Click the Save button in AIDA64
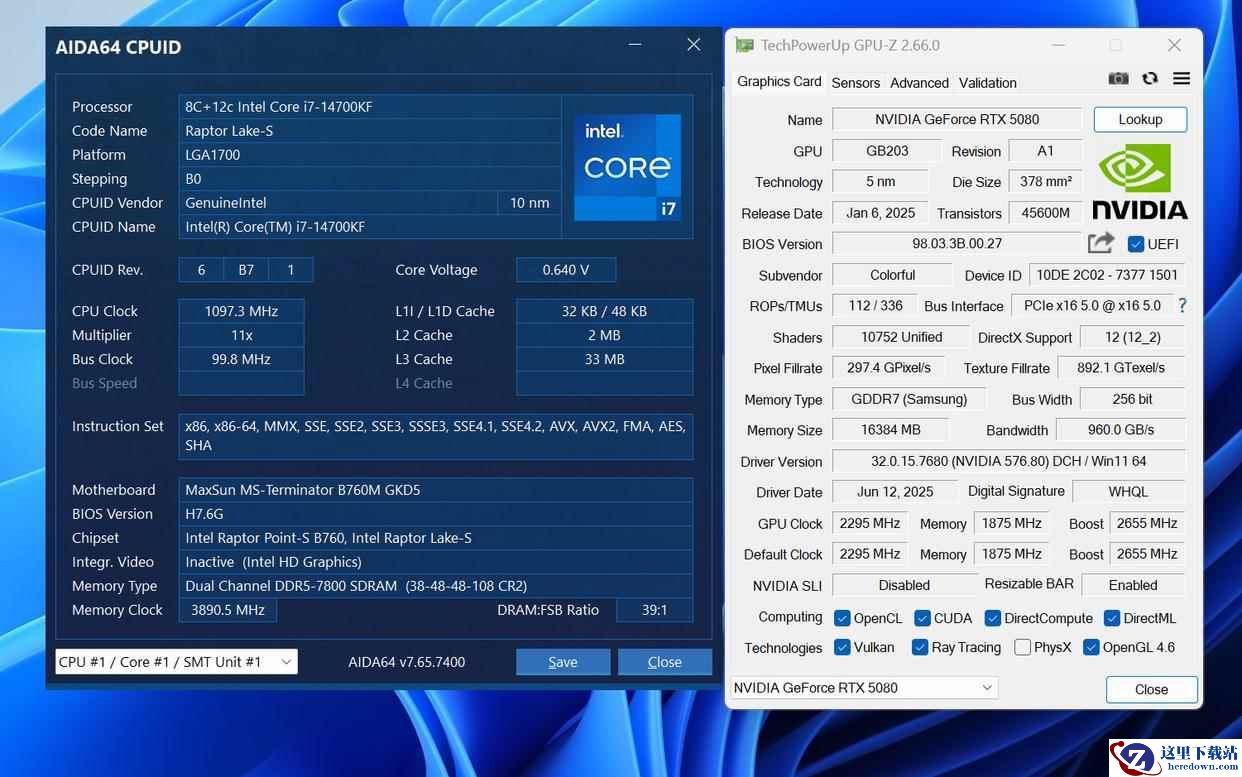 pyautogui.click(x=563, y=662)
